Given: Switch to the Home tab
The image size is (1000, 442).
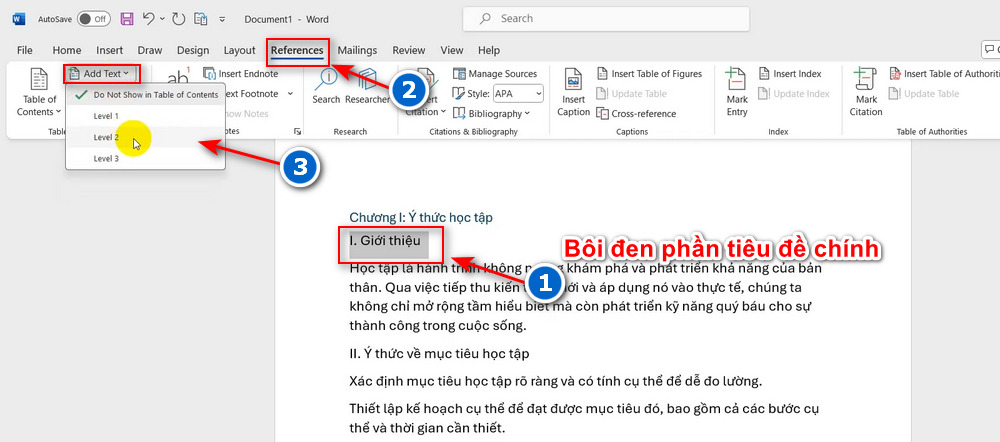Looking at the screenshot, I should (67, 50).
